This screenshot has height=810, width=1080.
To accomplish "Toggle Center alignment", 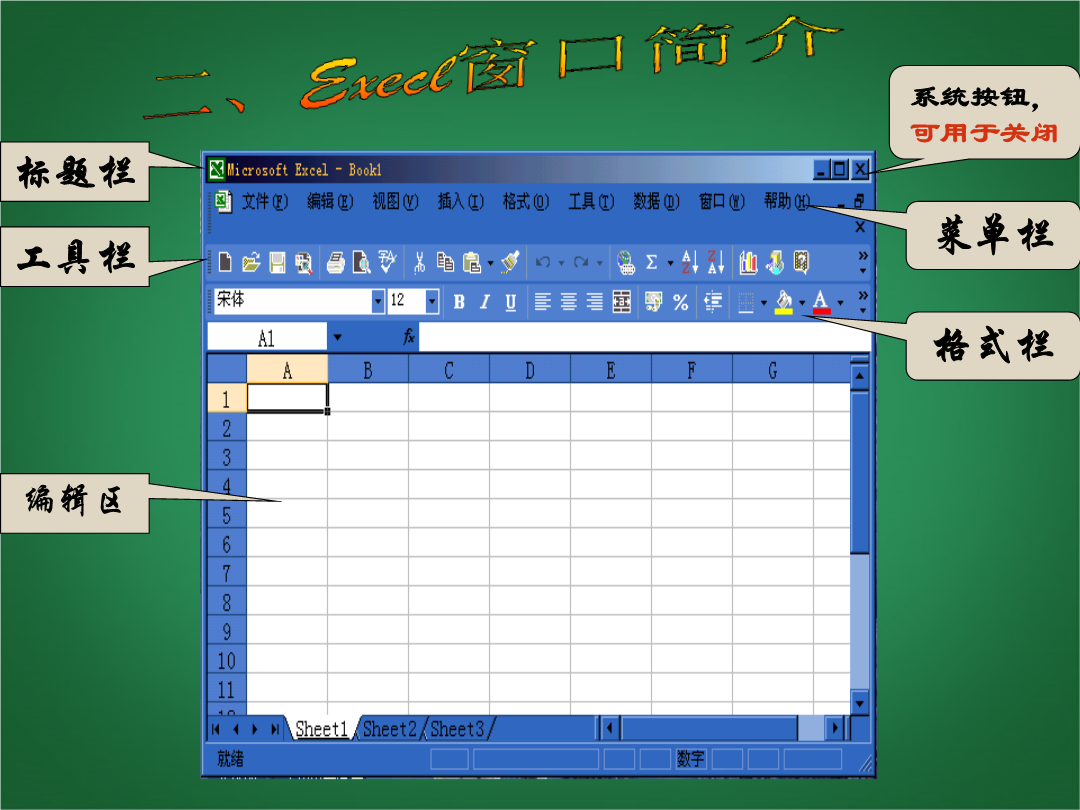I will pyautogui.click(x=568, y=302).
